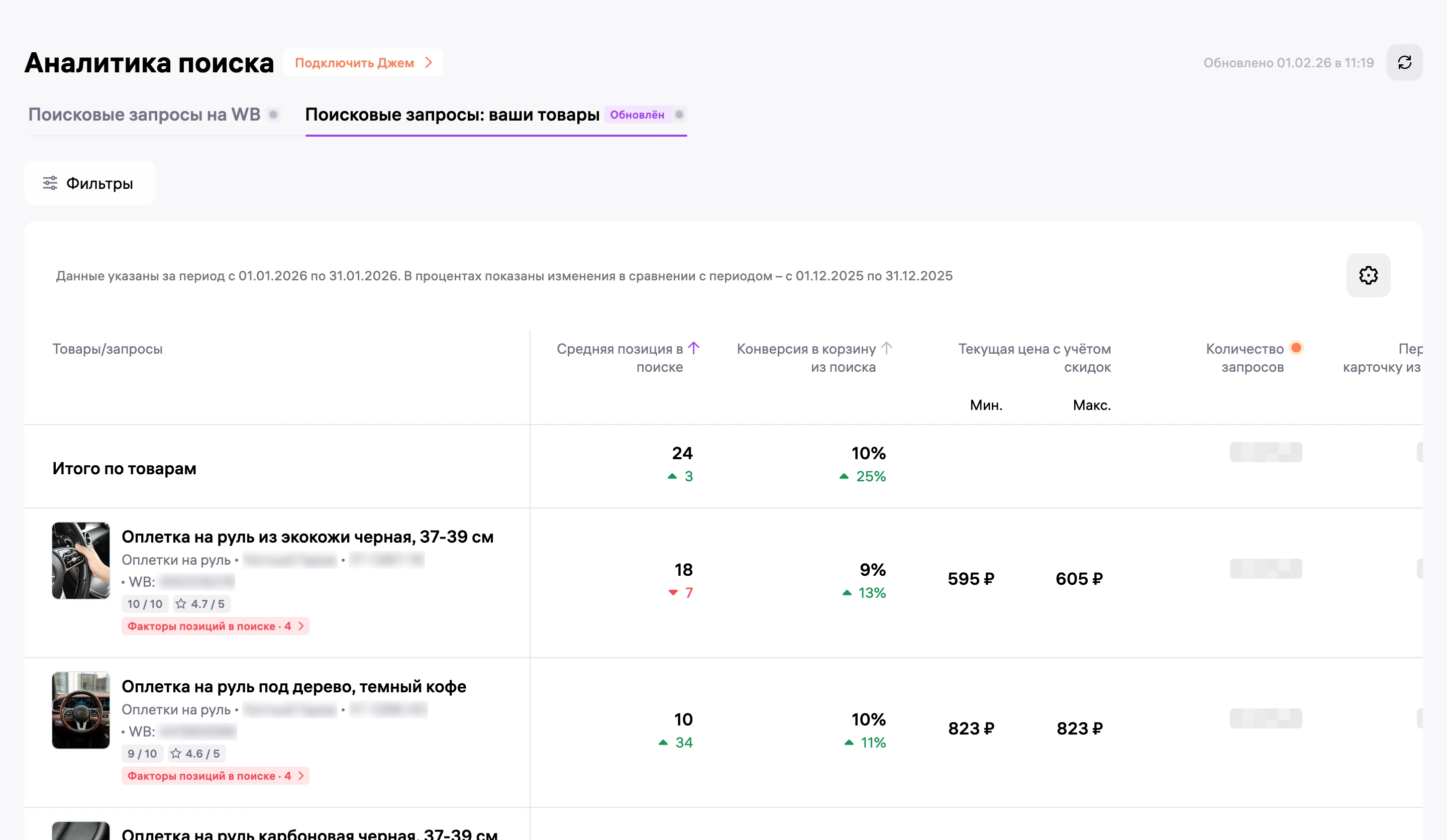Open Факторы позиций for темный кофе item
1447x840 pixels.
coord(216,776)
